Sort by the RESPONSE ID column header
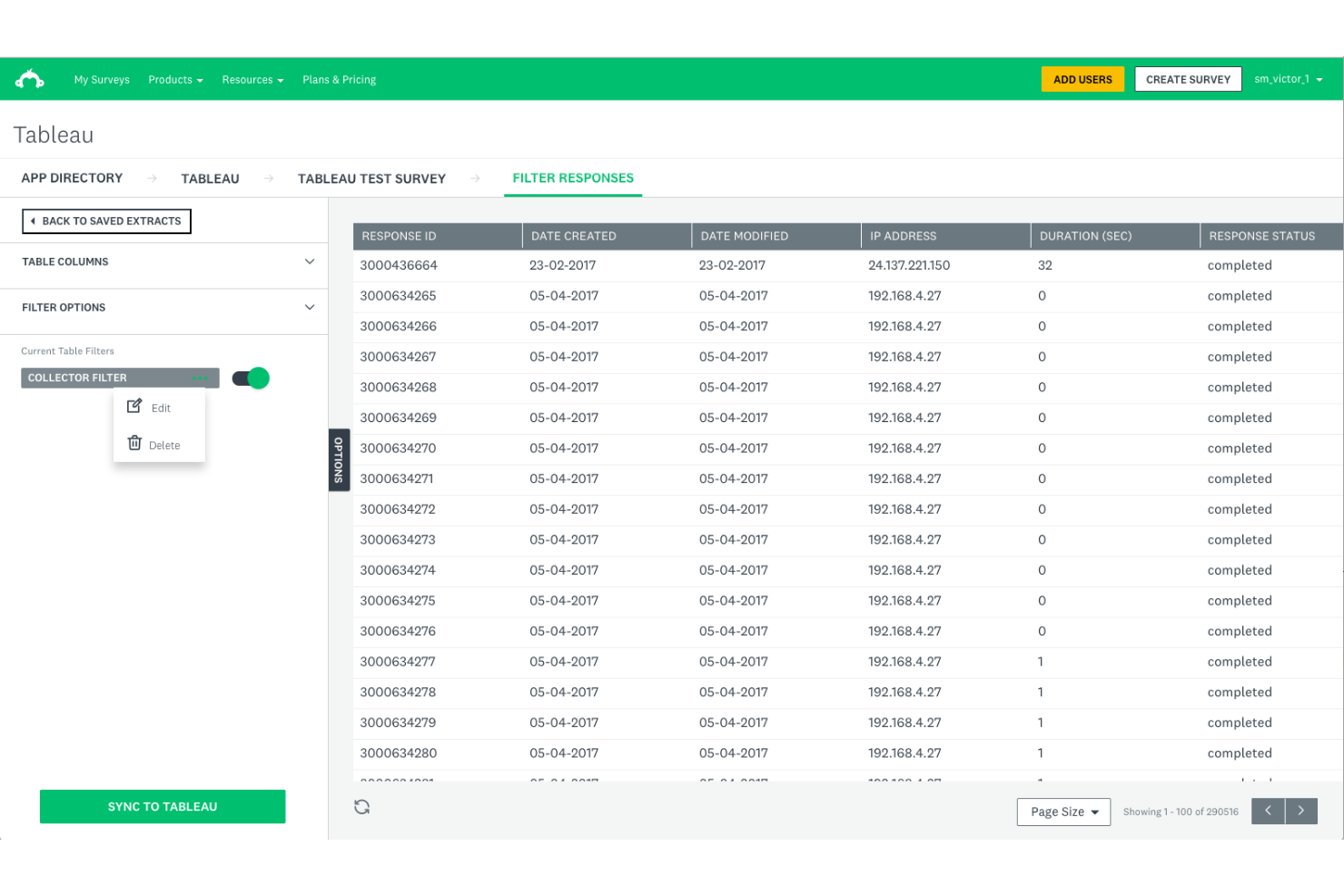Image resolution: width=1344 pixels, height=896 pixels. pos(399,235)
